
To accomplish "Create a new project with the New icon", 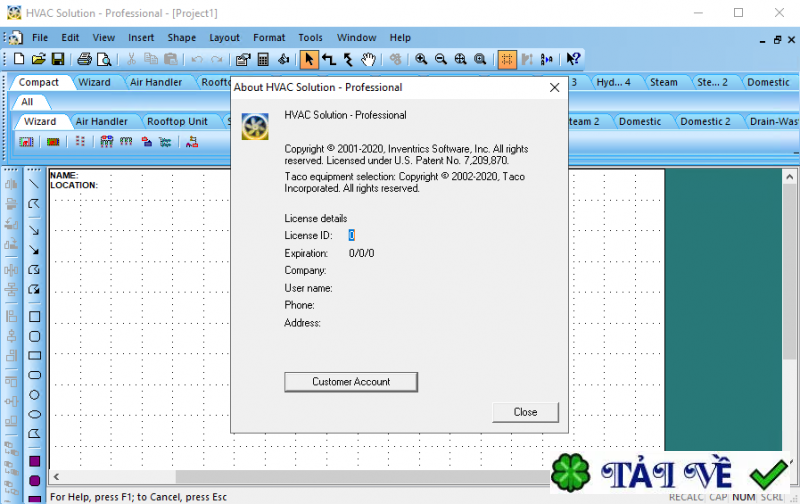I will click(19, 59).
